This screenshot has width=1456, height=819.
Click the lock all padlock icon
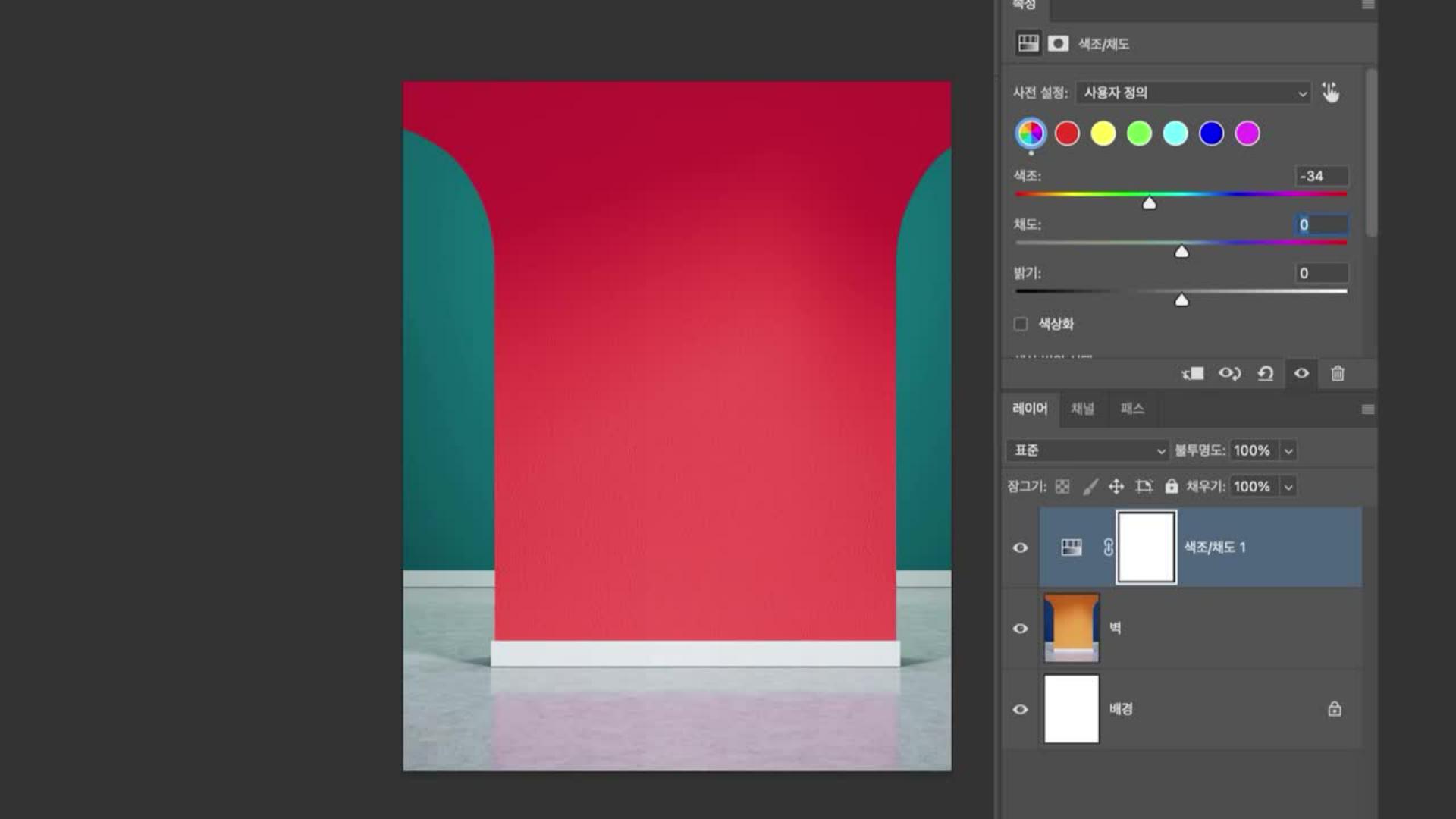click(x=1172, y=487)
